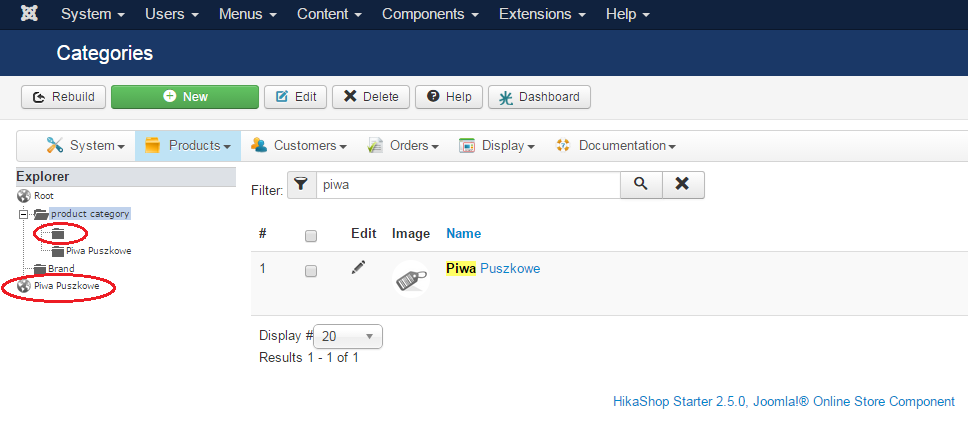Click the filter funnel icon
Screen dimensions: 968x422
tap(301, 185)
